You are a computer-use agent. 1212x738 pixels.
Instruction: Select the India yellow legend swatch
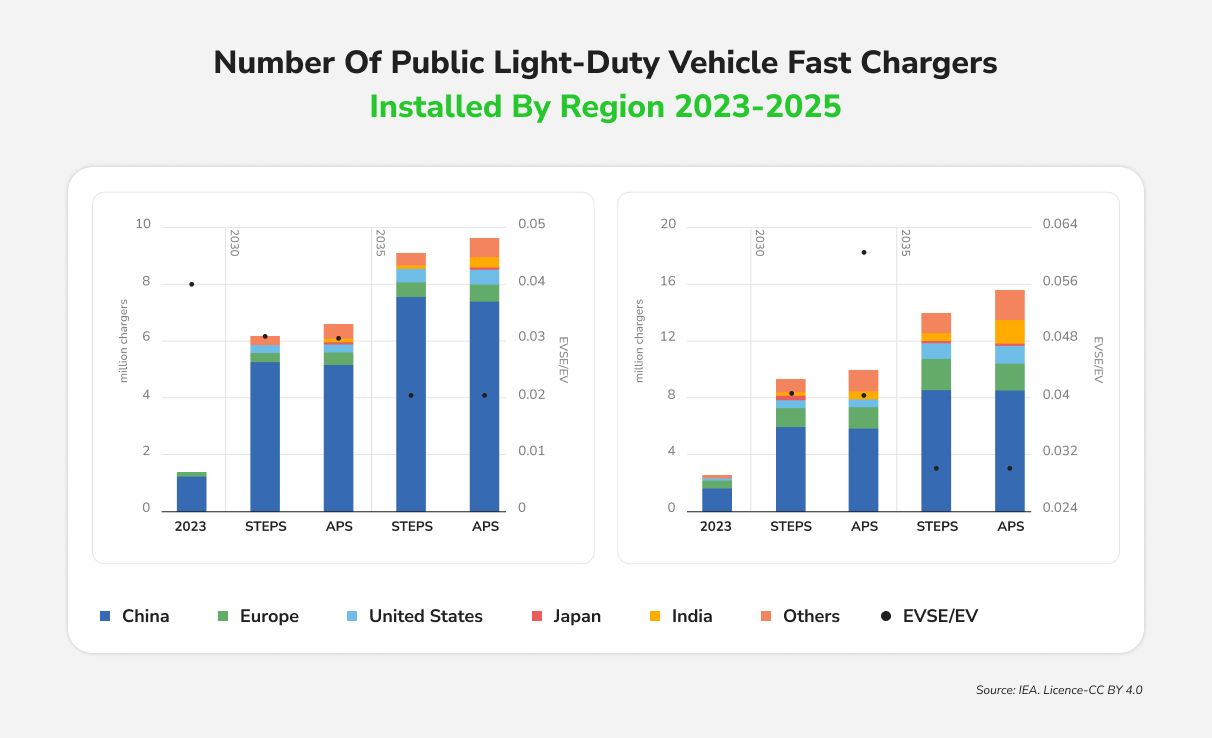[655, 616]
